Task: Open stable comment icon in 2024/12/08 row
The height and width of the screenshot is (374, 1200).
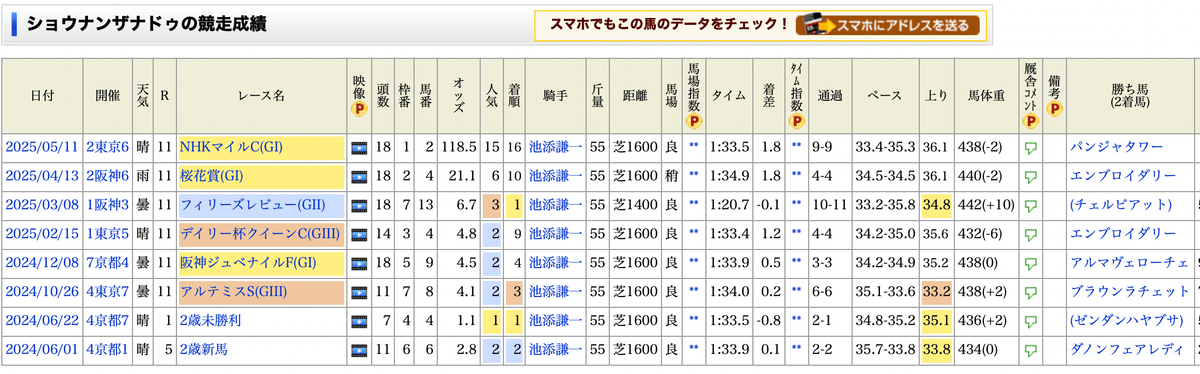Action: click(x=1031, y=264)
